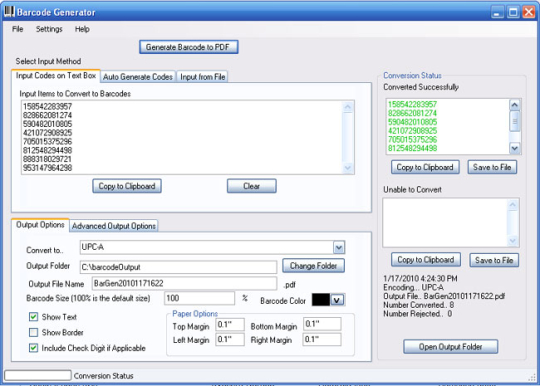Close the Barcode Generator window
The width and height of the screenshot is (540, 386).
click(x=529, y=12)
